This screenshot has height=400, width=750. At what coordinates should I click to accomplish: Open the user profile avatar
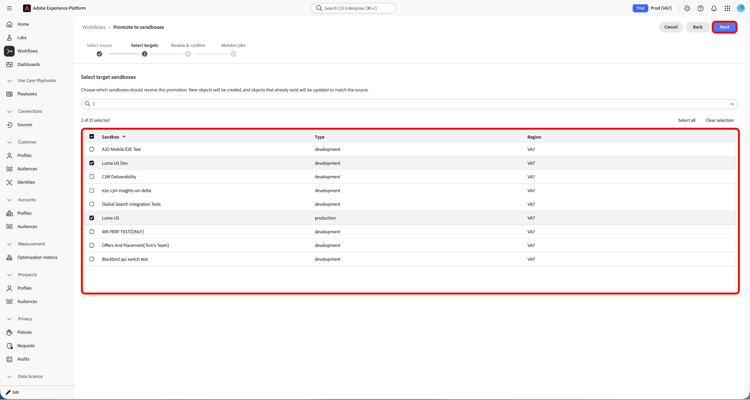point(741,8)
